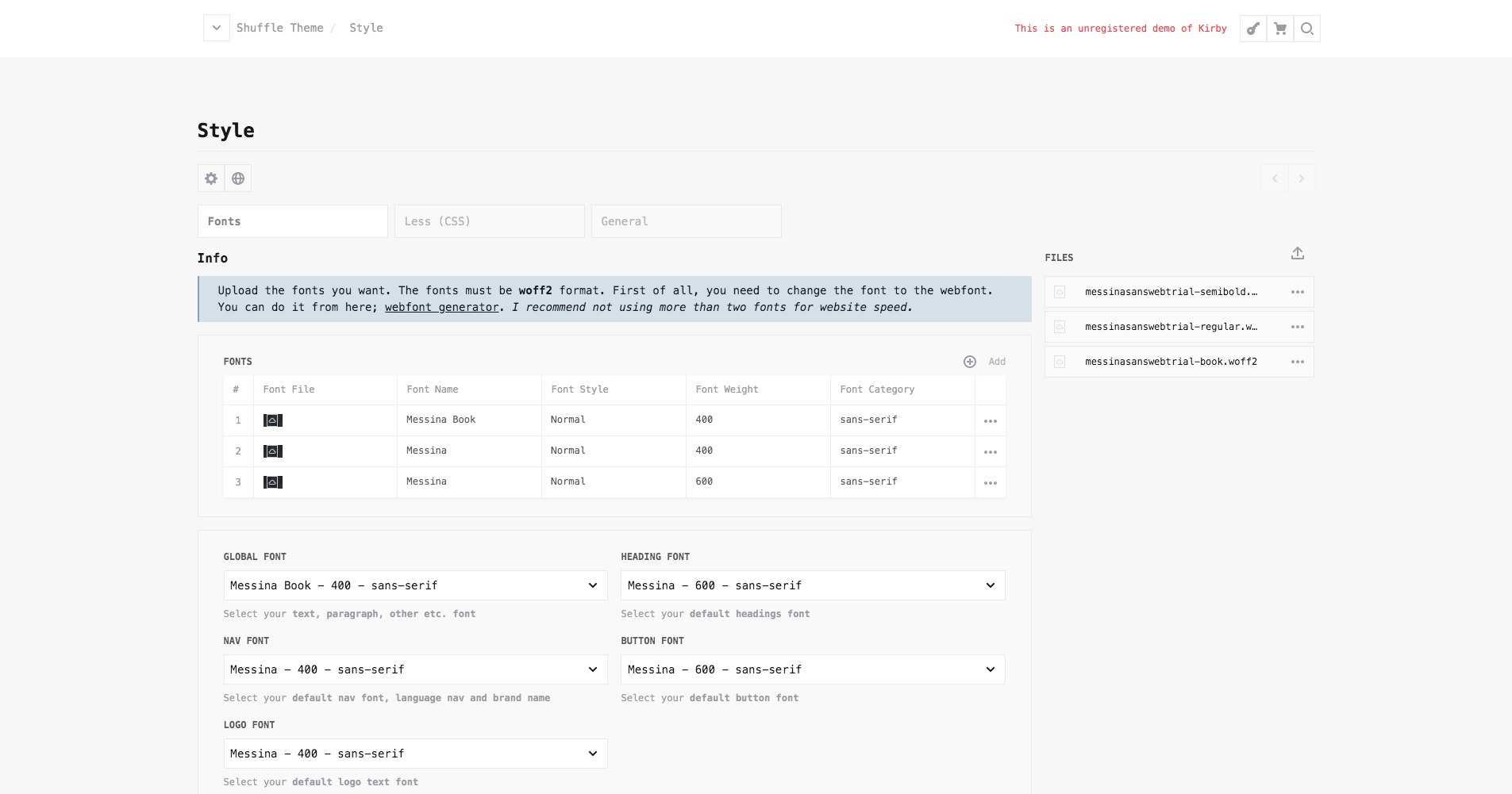Click the key registration icon in header
This screenshot has height=794, width=1512.
(1253, 29)
